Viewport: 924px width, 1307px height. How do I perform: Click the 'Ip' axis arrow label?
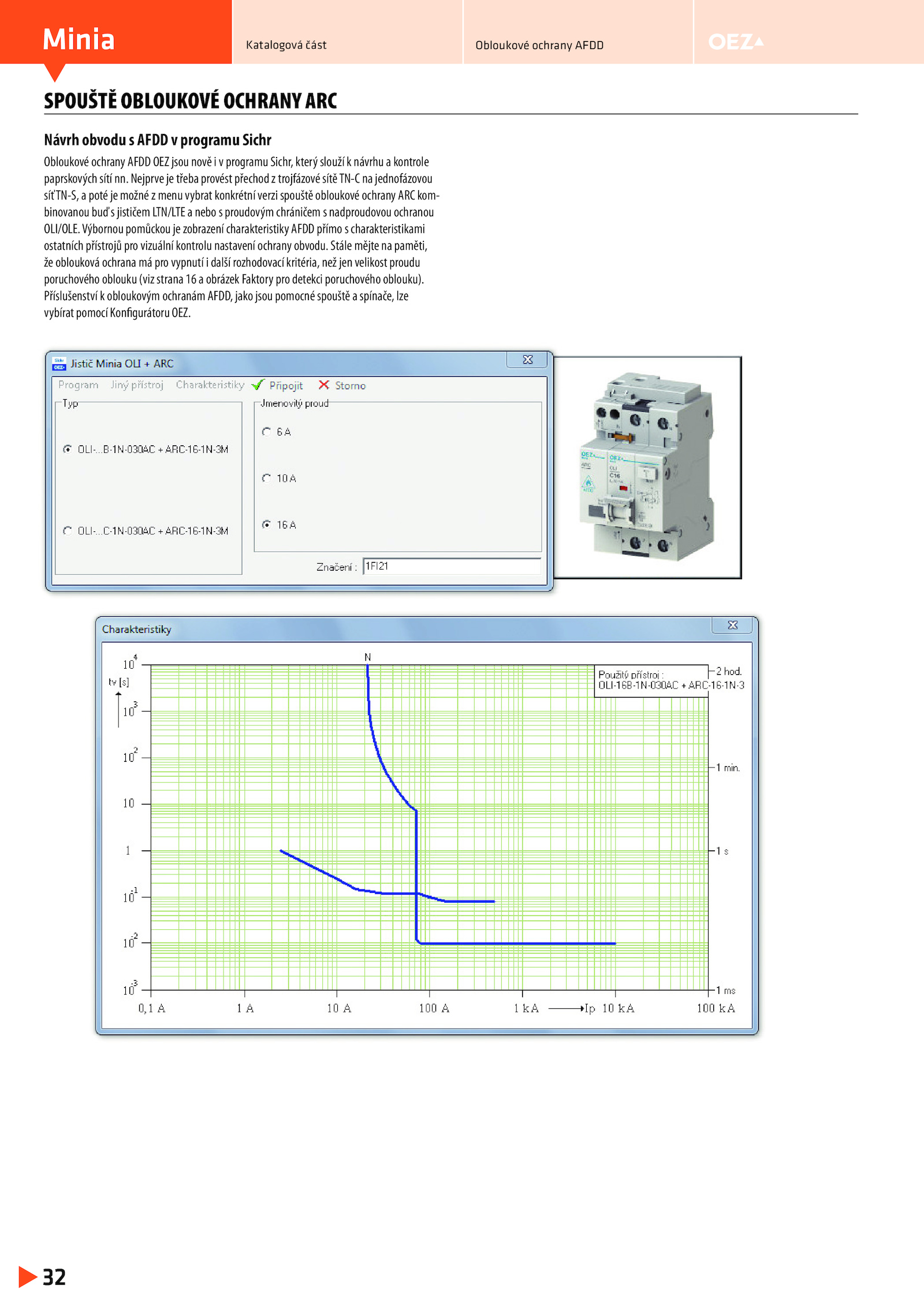(x=589, y=1008)
